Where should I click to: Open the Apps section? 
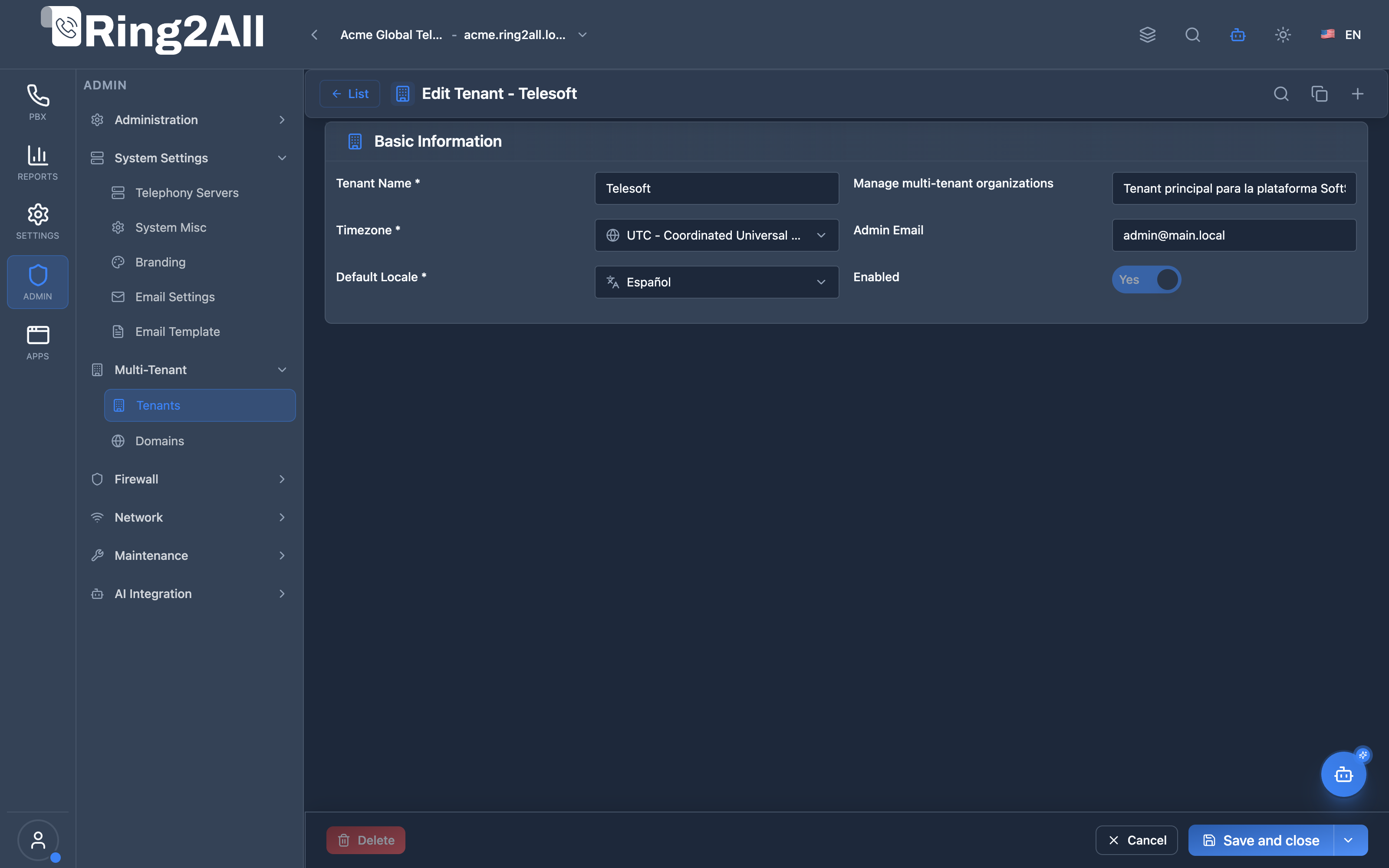(x=37, y=343)
